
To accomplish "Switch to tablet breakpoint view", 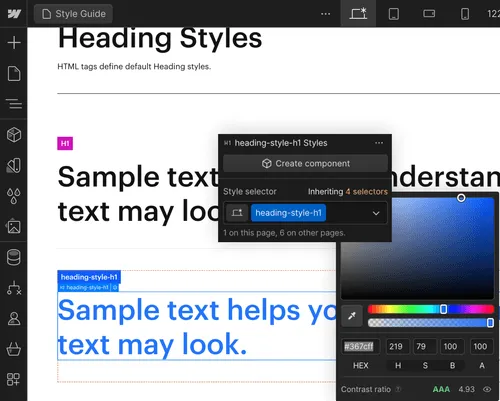I will click(394, 14).
